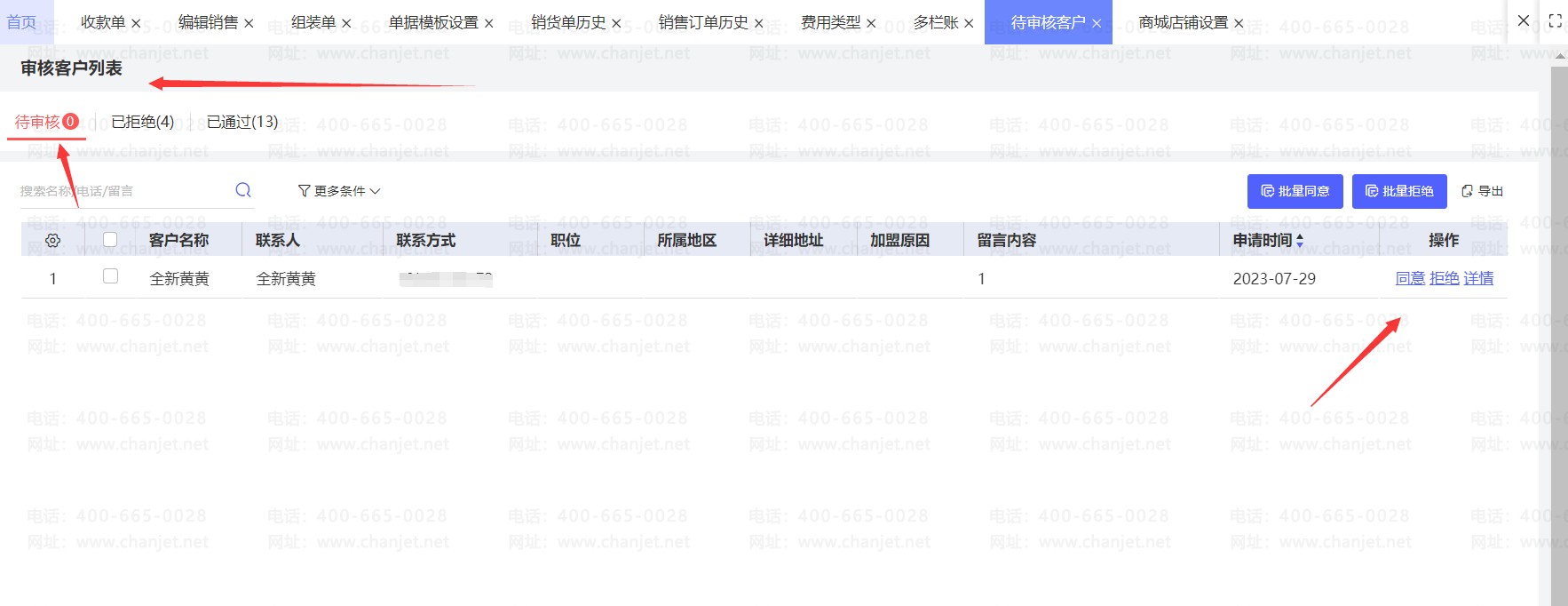This screenshot has height=606, width=1568.
Task: Click 同意 link for 全新黄黄
Action: click(1410, 278)
